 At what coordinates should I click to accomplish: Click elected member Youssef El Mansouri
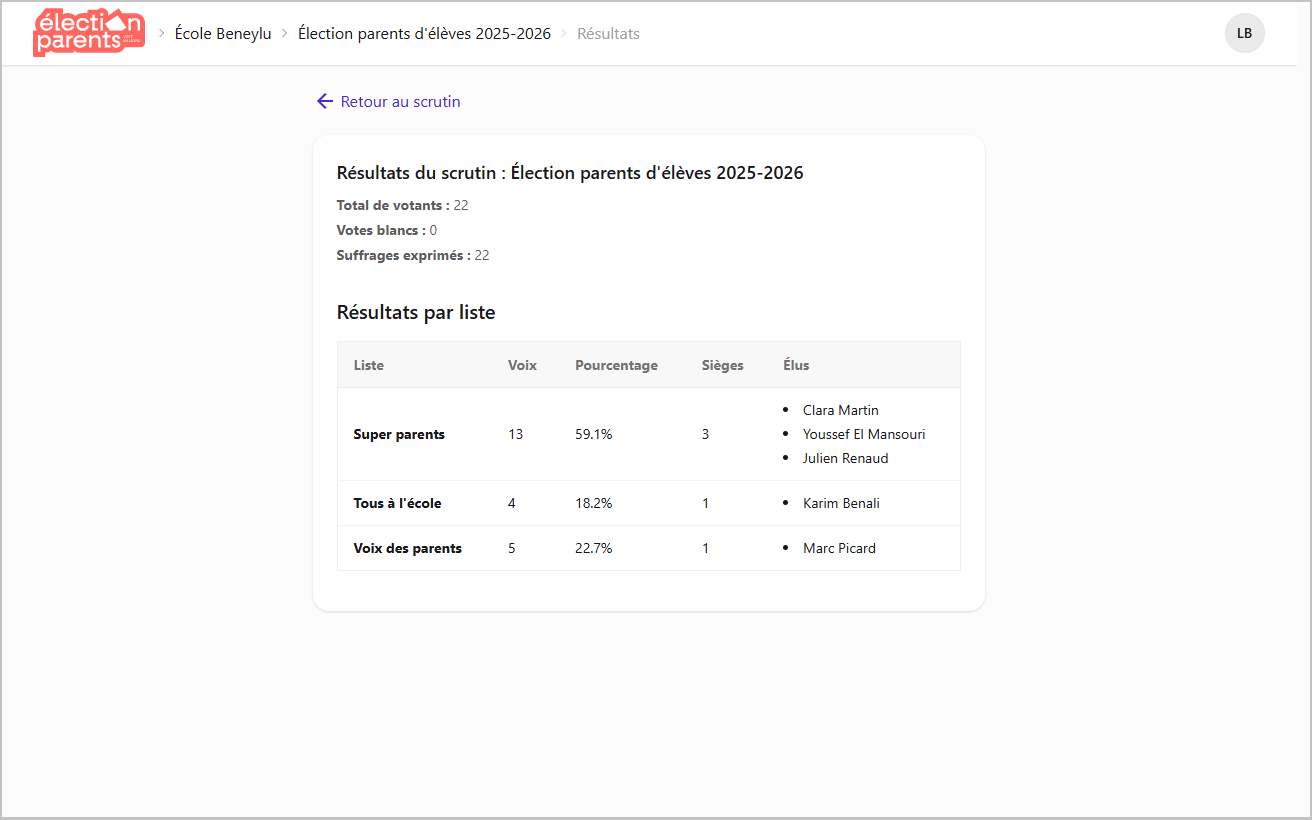tap(863, 434)
